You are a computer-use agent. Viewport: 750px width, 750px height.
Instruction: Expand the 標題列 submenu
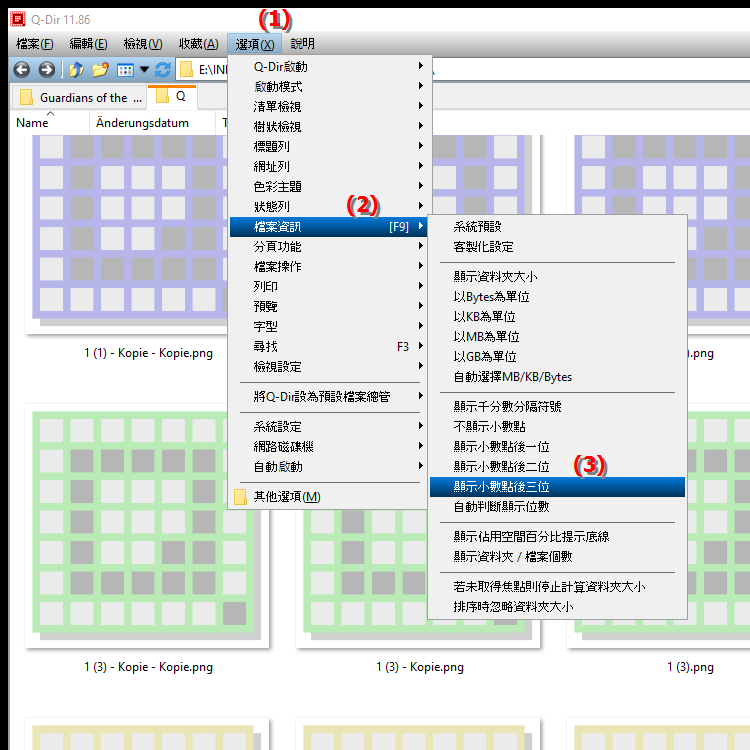pos(330,146)
